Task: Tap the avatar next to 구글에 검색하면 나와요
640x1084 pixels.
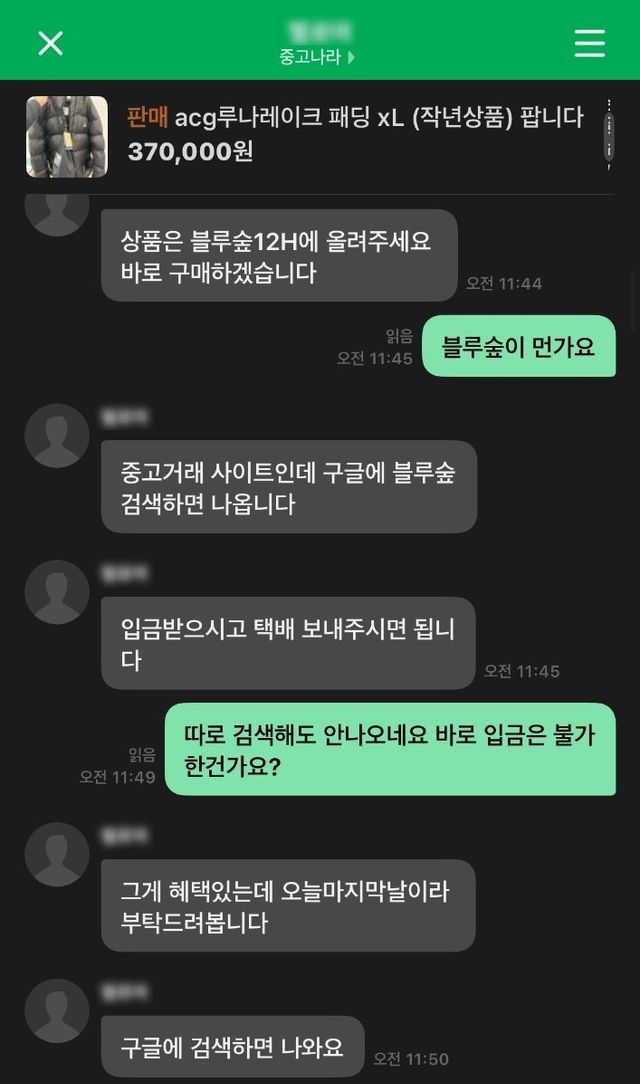Action: (x=57, y=1011)
